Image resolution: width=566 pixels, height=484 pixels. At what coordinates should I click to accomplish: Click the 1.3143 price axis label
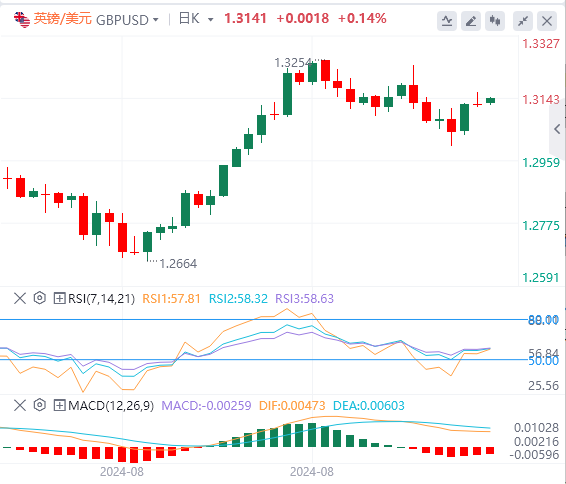point(541,100)
